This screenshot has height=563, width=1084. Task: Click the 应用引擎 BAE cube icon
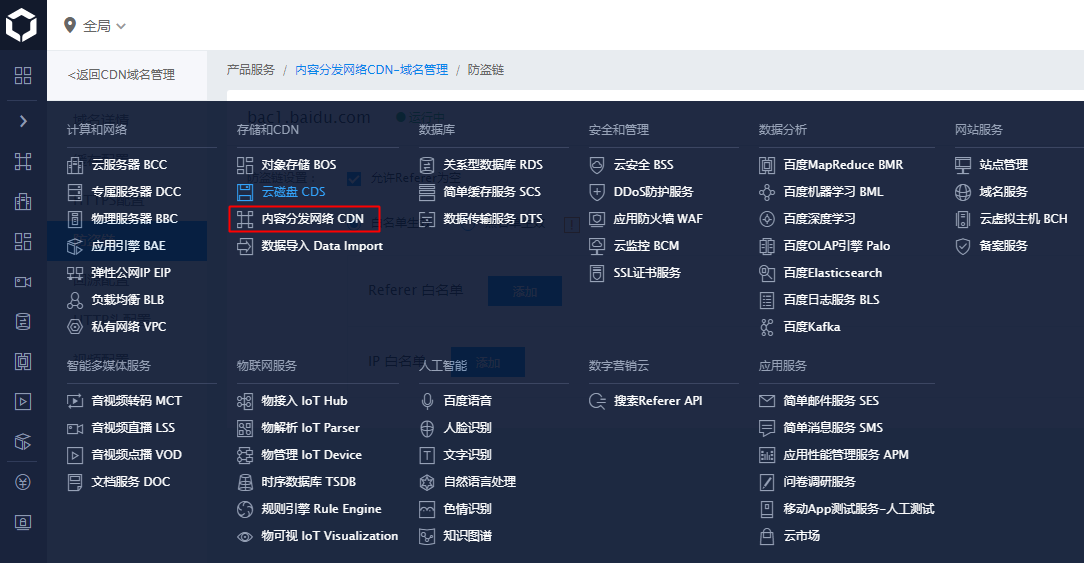[75, 246]
